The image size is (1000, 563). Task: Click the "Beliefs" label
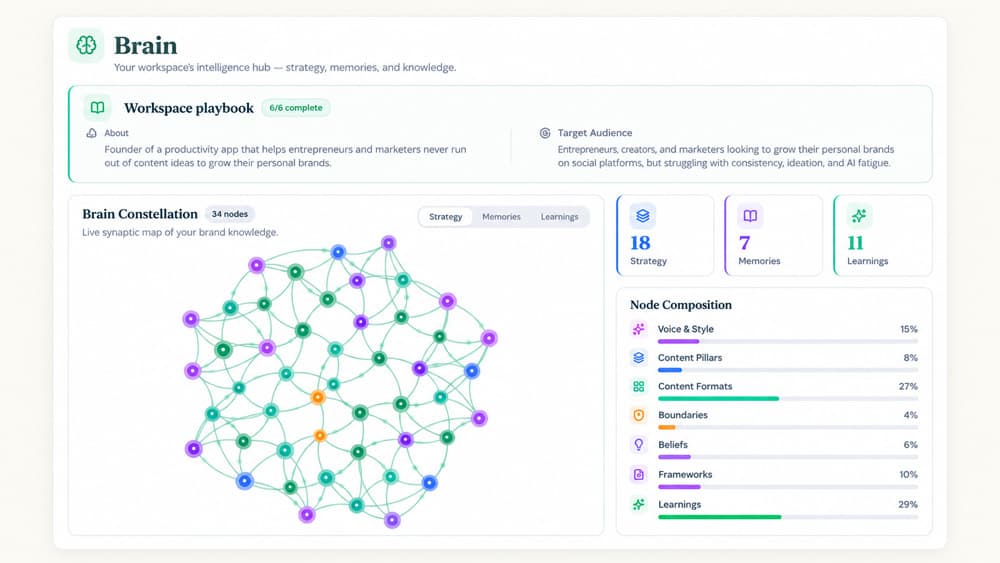(673, 444)
